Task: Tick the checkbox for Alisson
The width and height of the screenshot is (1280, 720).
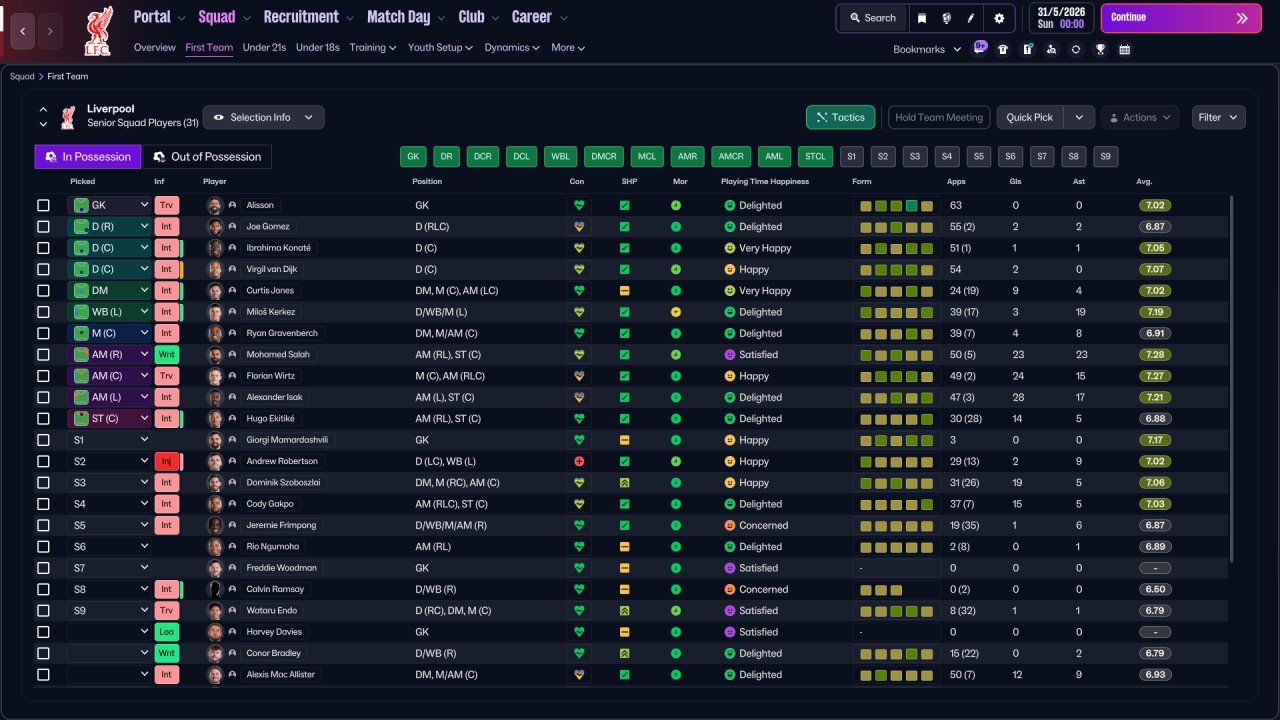Action: coord(43,205)
